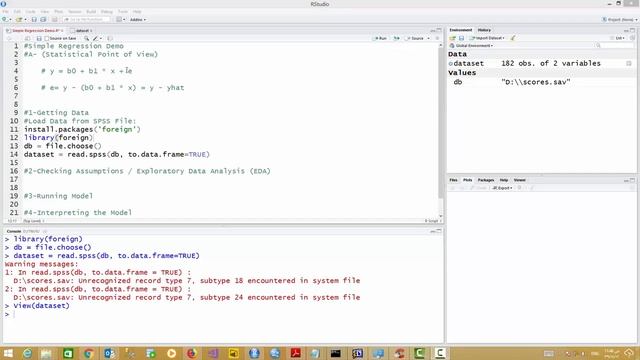
Task: Select the Packages tab
Action: [x=486, y=180]
